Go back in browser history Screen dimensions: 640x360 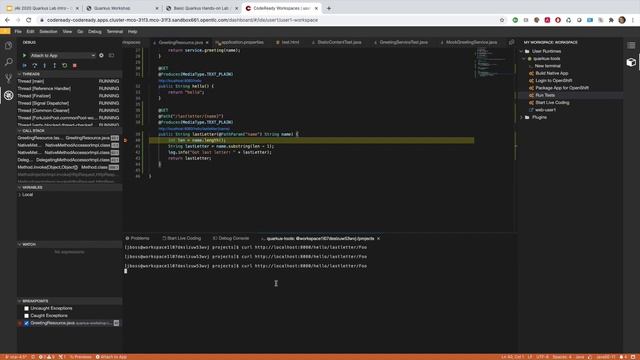coord(7,20)
